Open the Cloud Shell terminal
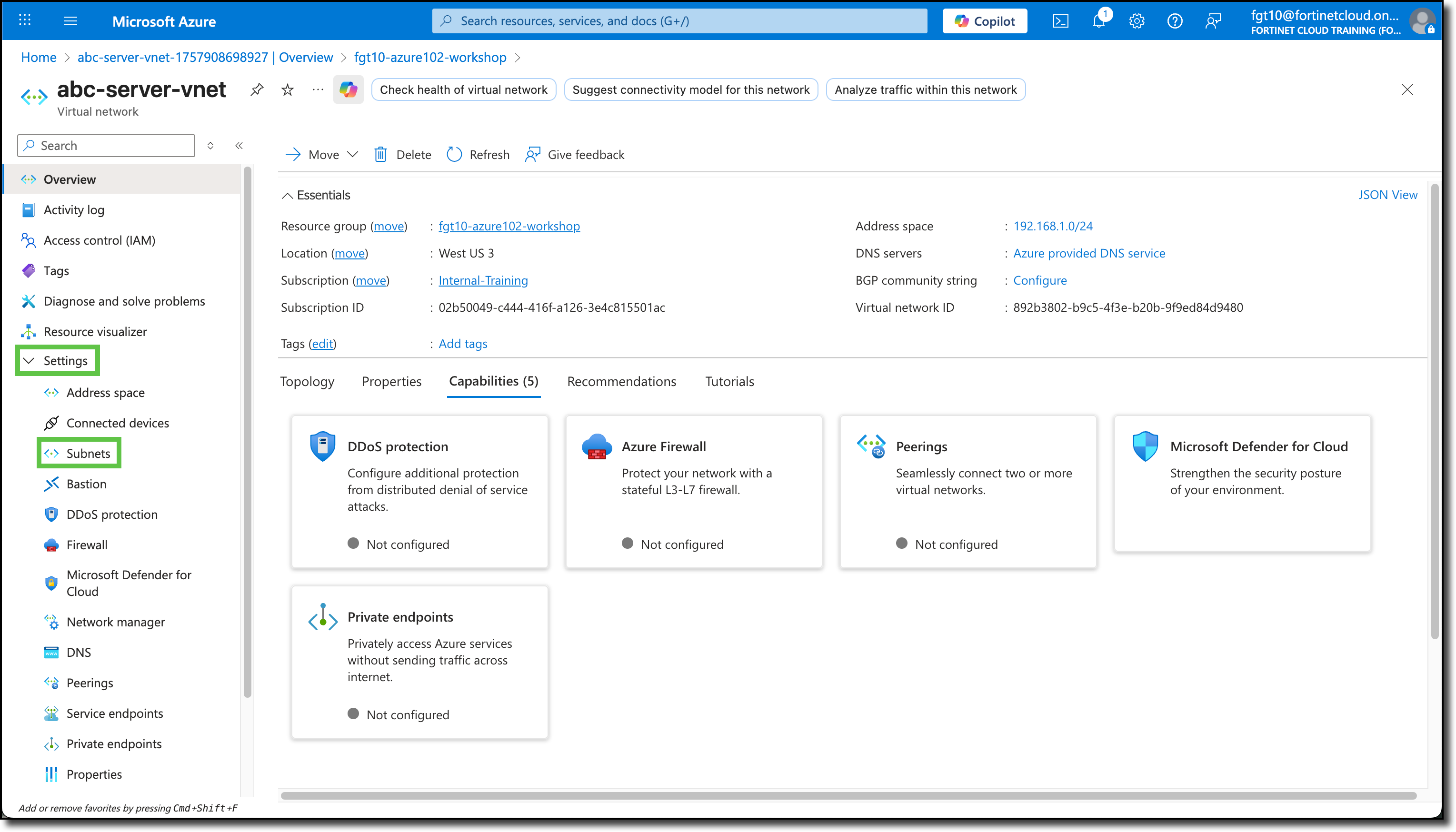Screen dimensions: 1456x832 [1060, 20]
